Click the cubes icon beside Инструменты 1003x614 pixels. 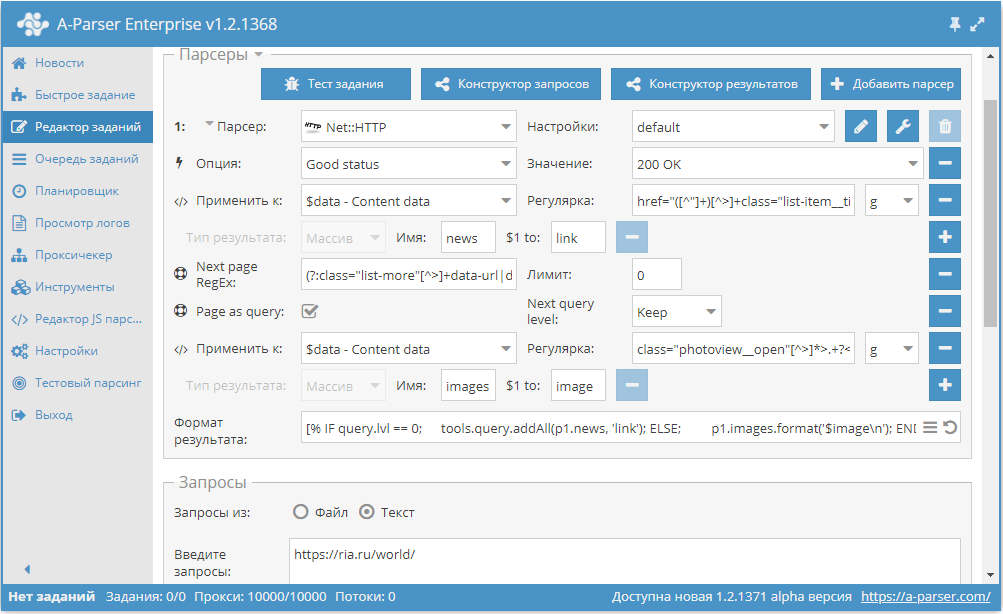tap(20, 287)
